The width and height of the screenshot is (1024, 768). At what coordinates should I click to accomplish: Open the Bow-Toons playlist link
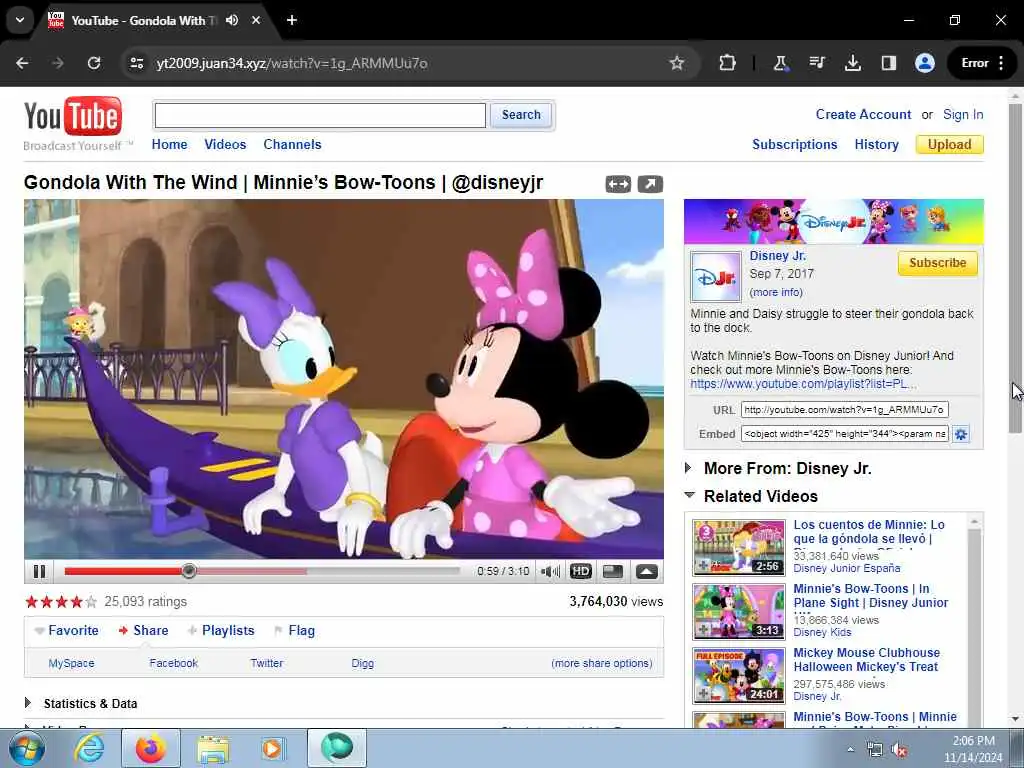point(803,384)
